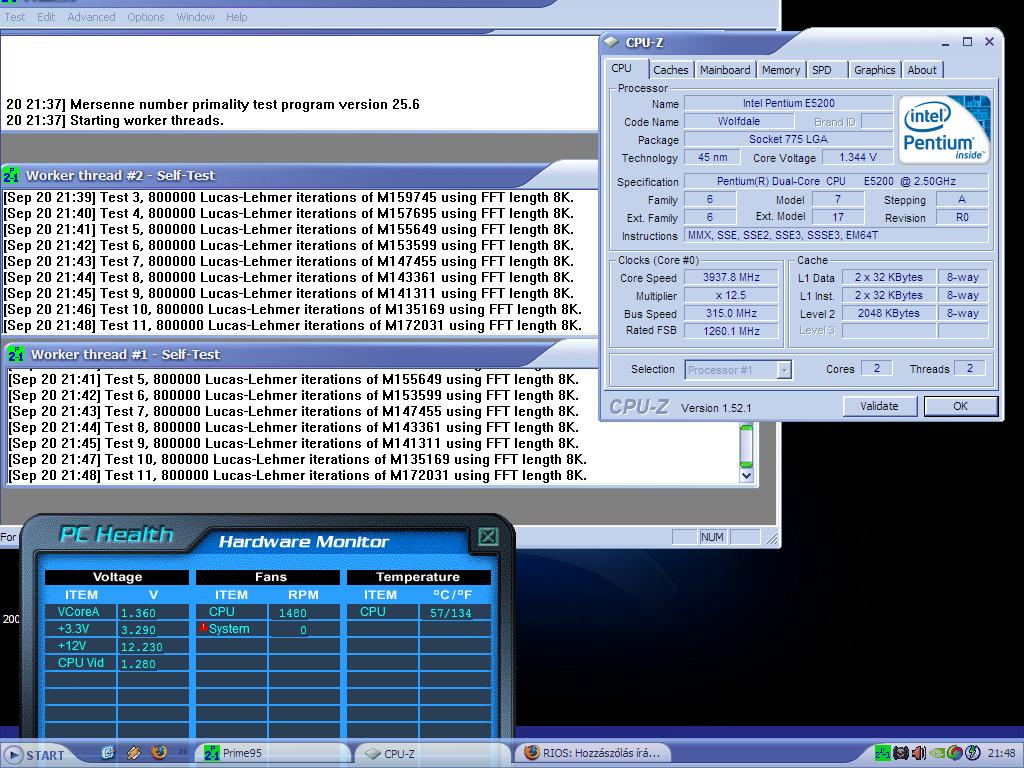Open the CPU-Z taskbar button

(431, 754)
